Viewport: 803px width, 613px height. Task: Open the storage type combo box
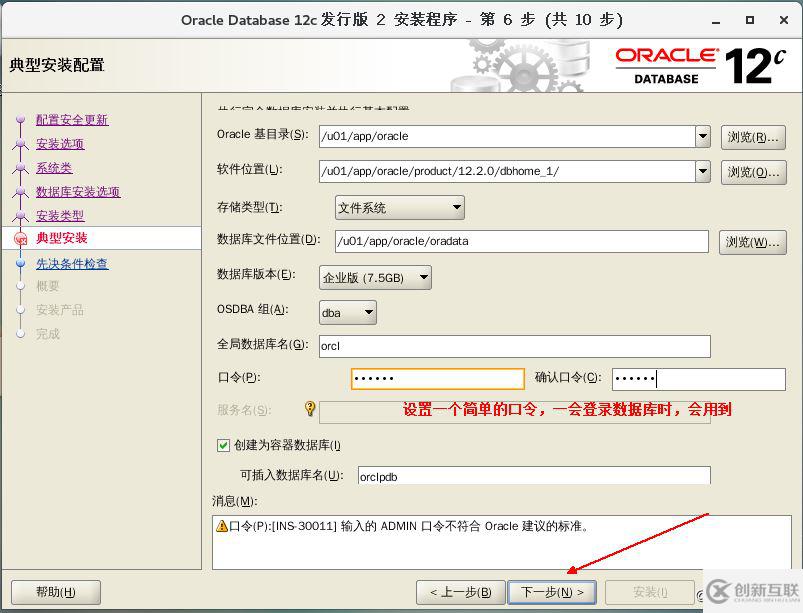pos(399,208)
